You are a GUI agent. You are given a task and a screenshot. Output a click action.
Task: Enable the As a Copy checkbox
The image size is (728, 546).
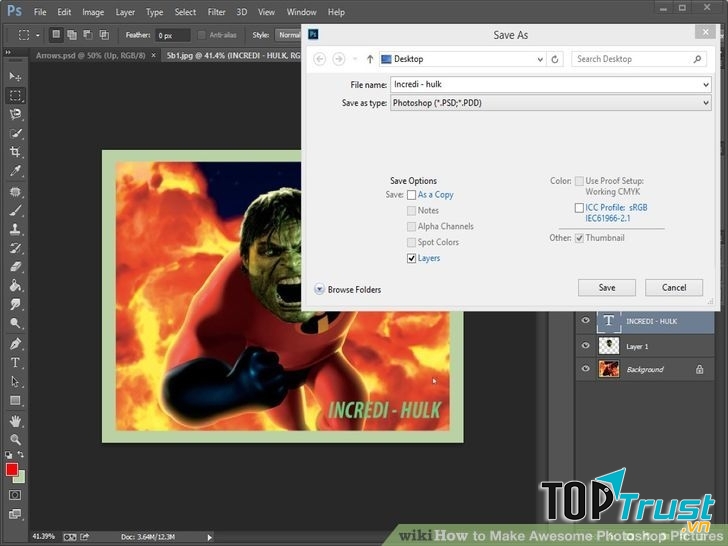click(x=411, y=195)
